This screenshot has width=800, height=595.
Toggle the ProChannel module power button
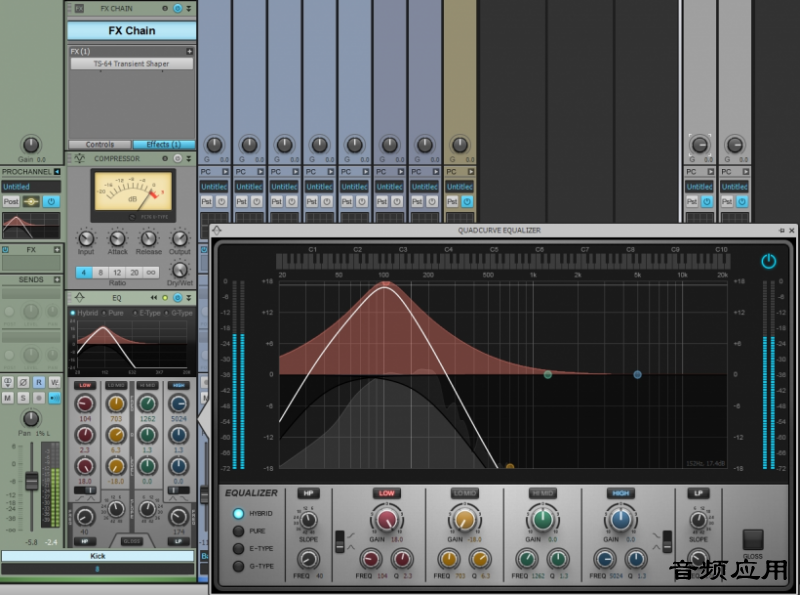tap(51, 202)
